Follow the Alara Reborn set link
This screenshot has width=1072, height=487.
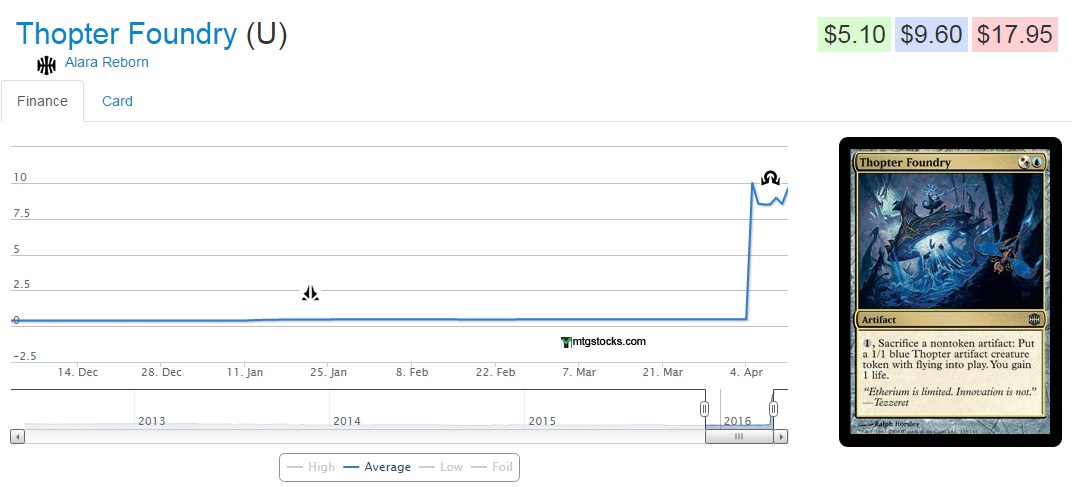click(x=106, y=62)
